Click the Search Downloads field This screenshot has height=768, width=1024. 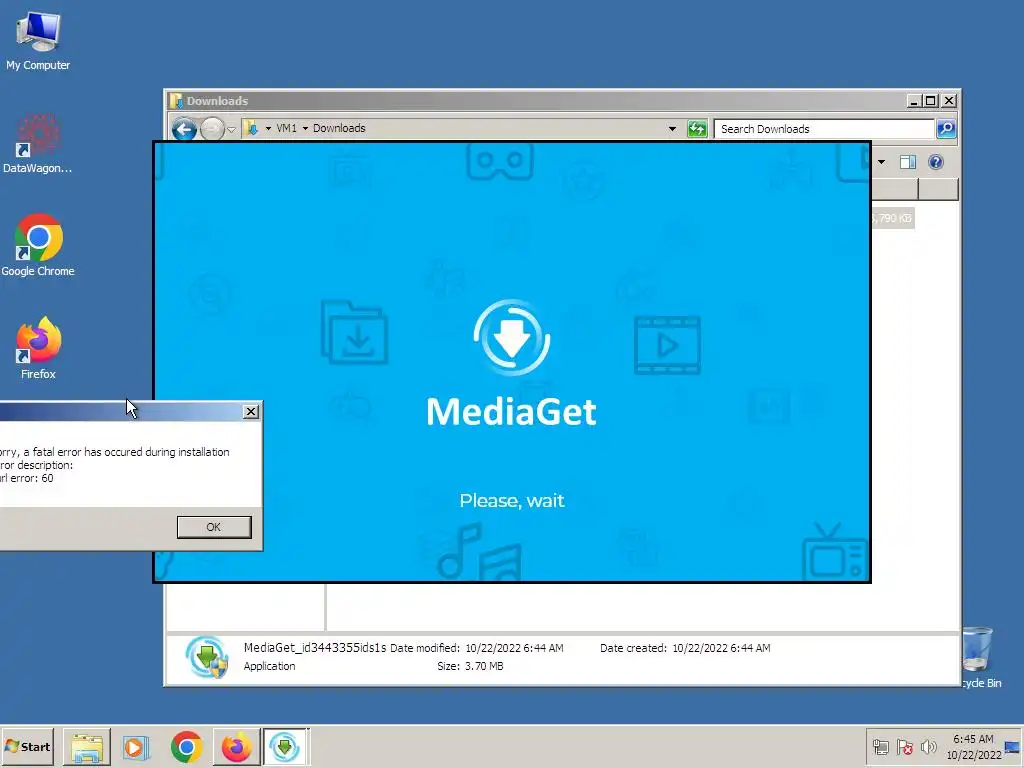point(824,129)
